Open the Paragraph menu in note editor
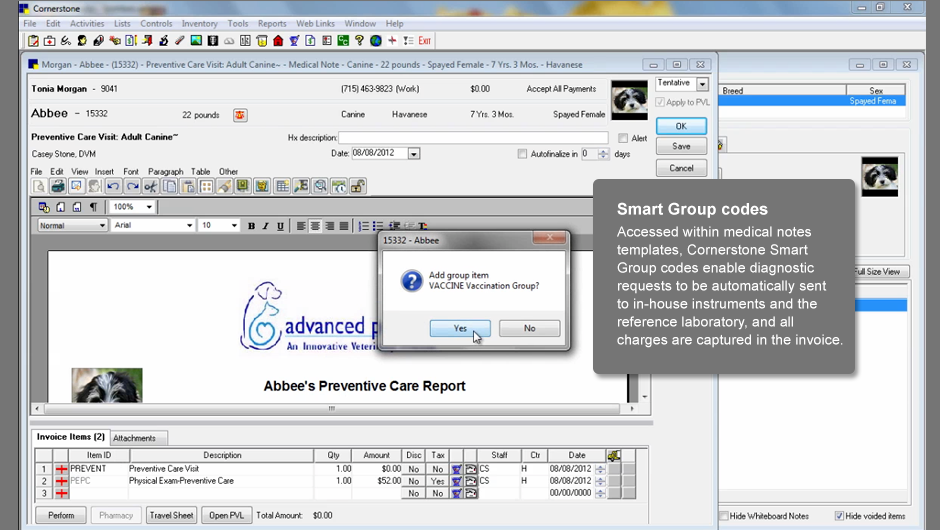Screen dimensions: 940x530 [x=165, y=171]
